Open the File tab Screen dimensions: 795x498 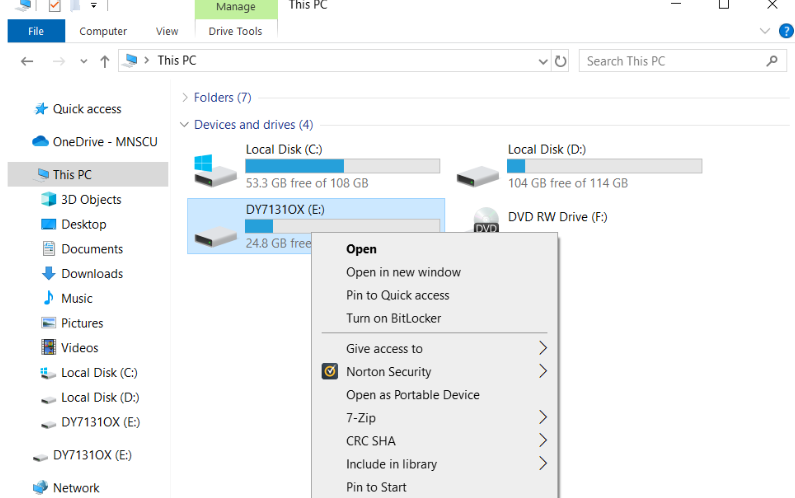pos(36,31)
